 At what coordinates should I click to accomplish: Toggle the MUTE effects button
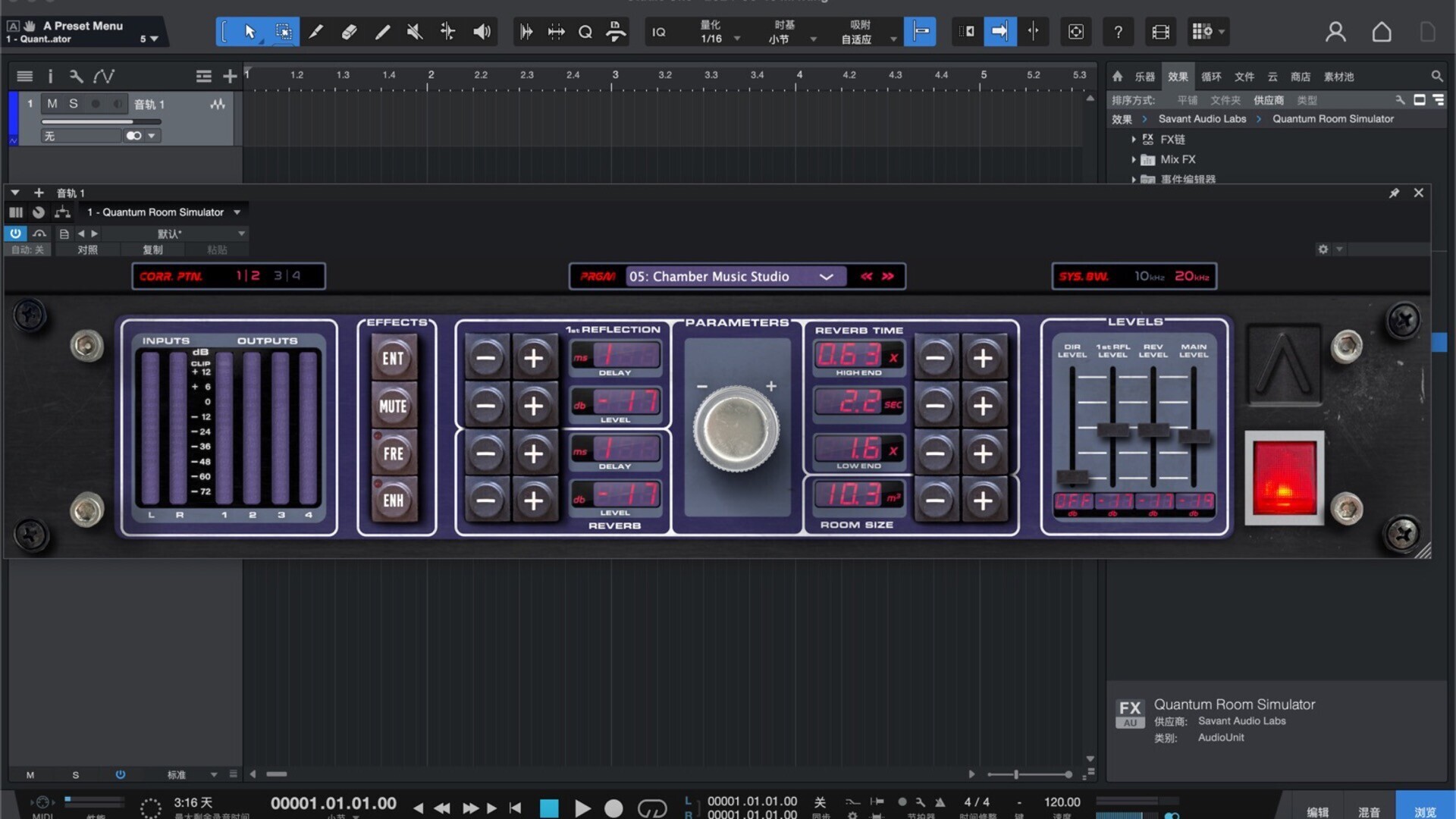(393, 406)
